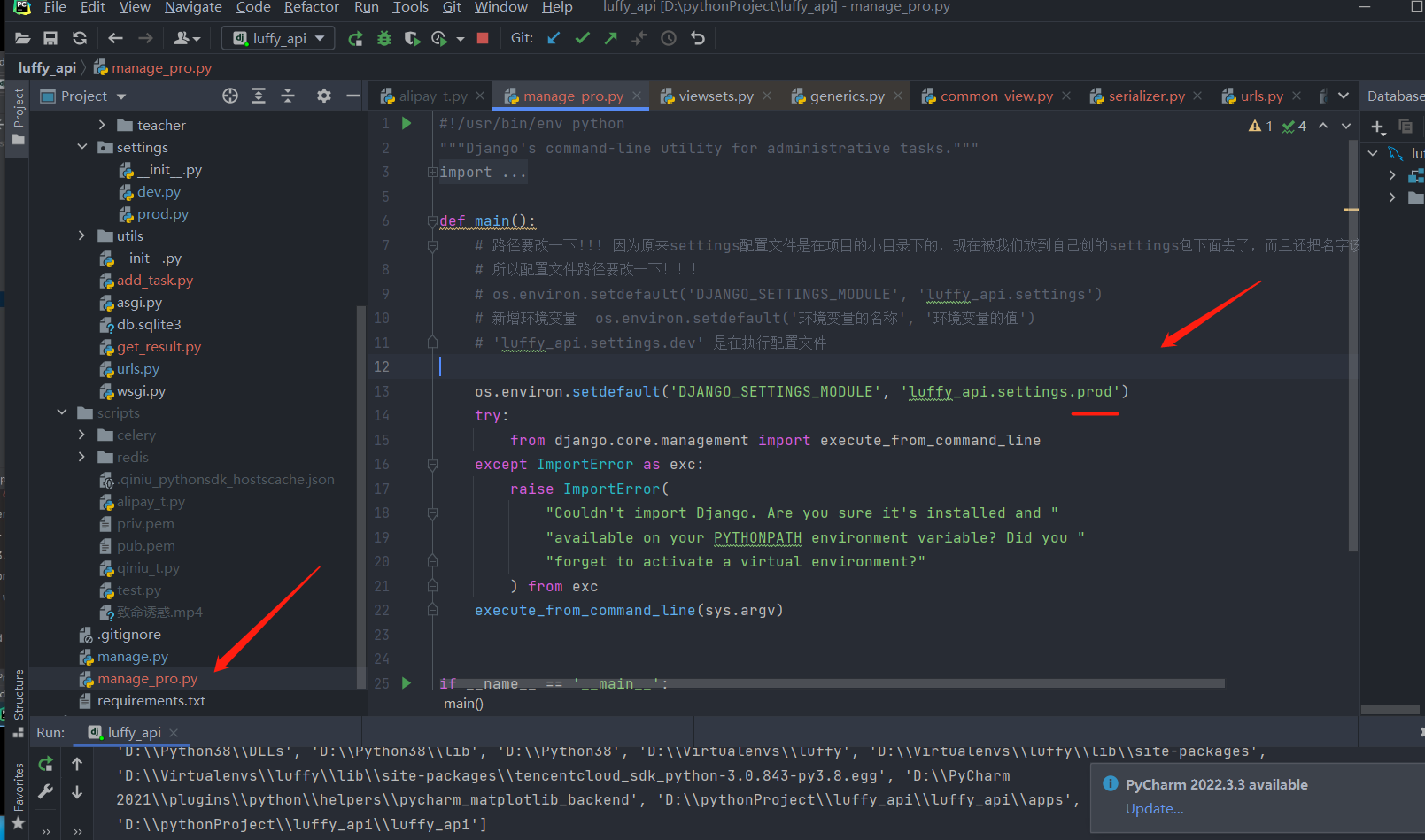
Task: Expand the redis folder
Action: coord(81,457)
